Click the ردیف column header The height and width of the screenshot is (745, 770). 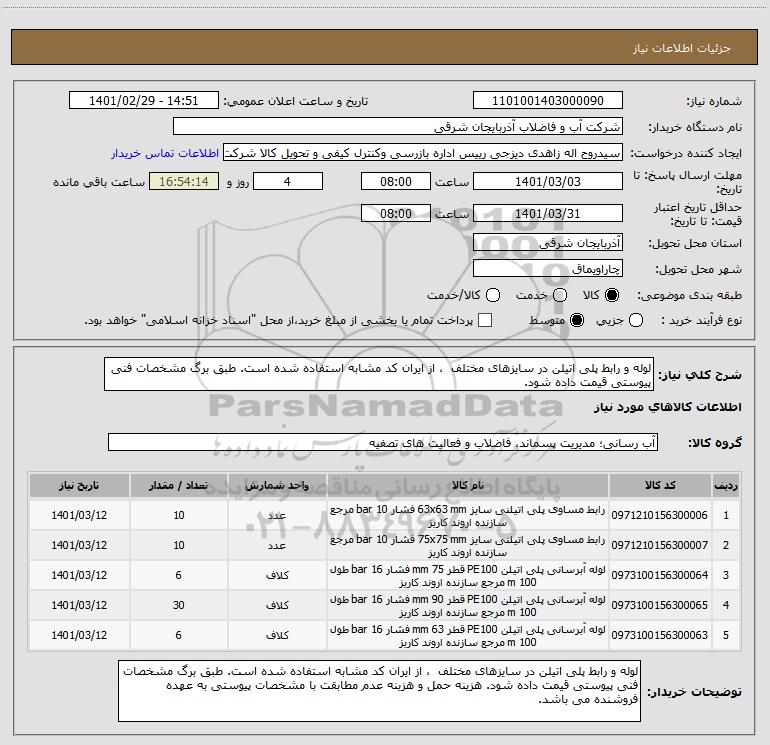tap(726, 485)
